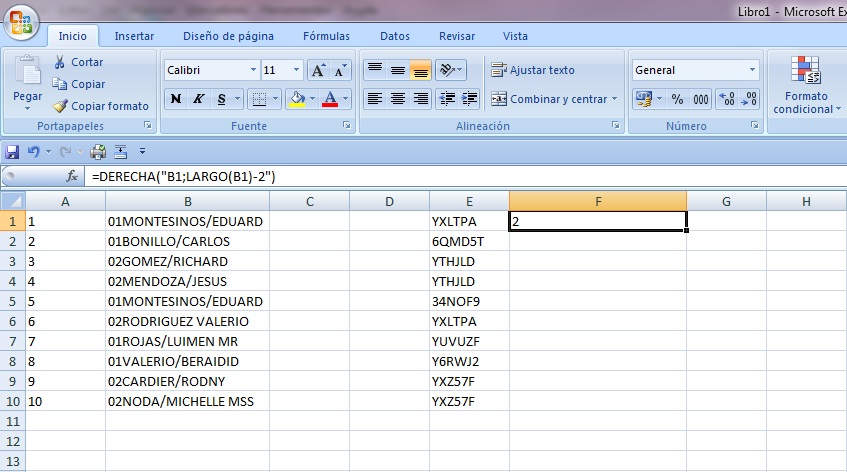
Task: Open Fuente dialog launcher
Action: click(x=347, y=125)
